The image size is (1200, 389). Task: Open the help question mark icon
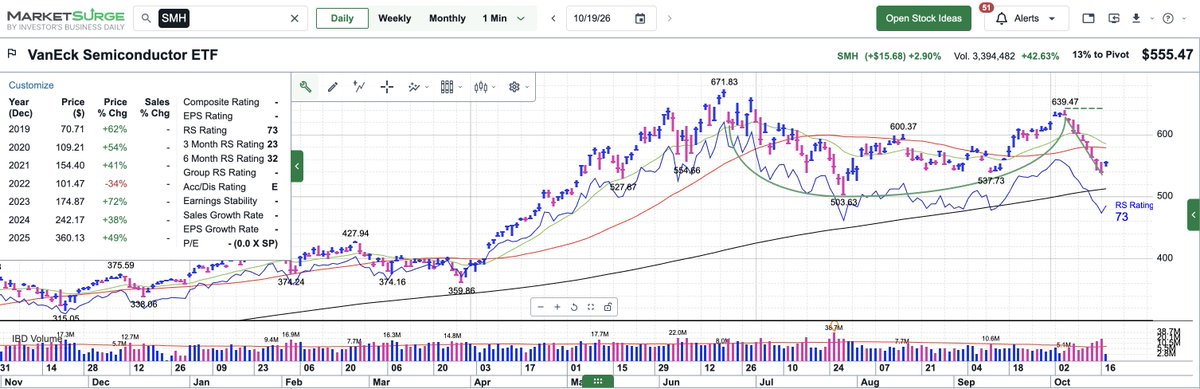[1168, 18]
